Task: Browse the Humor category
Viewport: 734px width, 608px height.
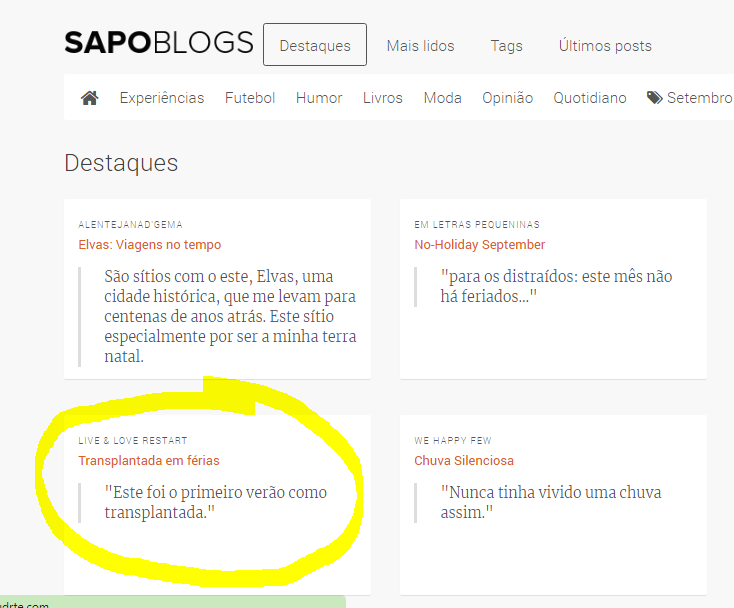Action: tap(319, 98)
